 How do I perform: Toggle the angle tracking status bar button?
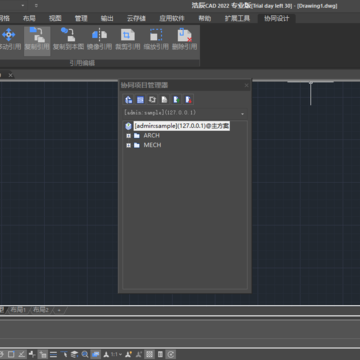[x=22, y=354]
